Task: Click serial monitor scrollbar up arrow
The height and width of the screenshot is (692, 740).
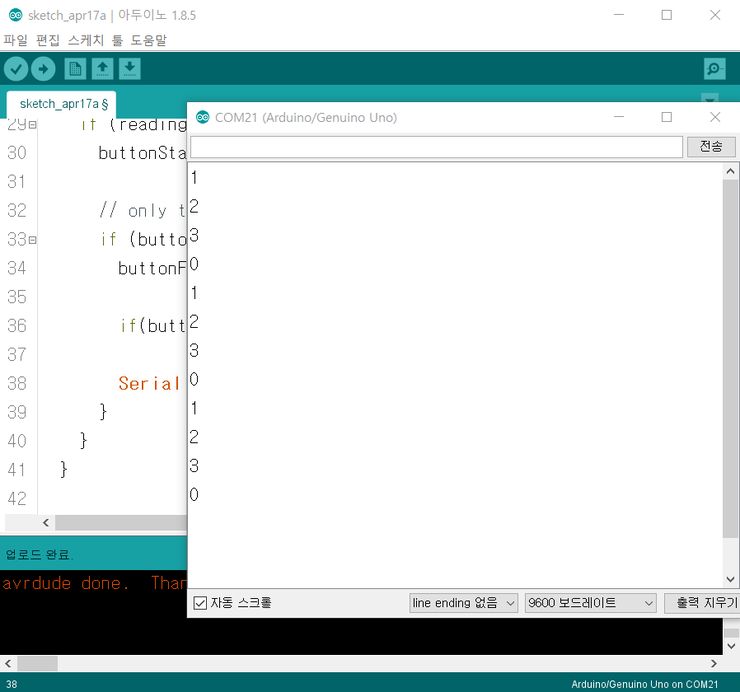Action: click(730, 171)
